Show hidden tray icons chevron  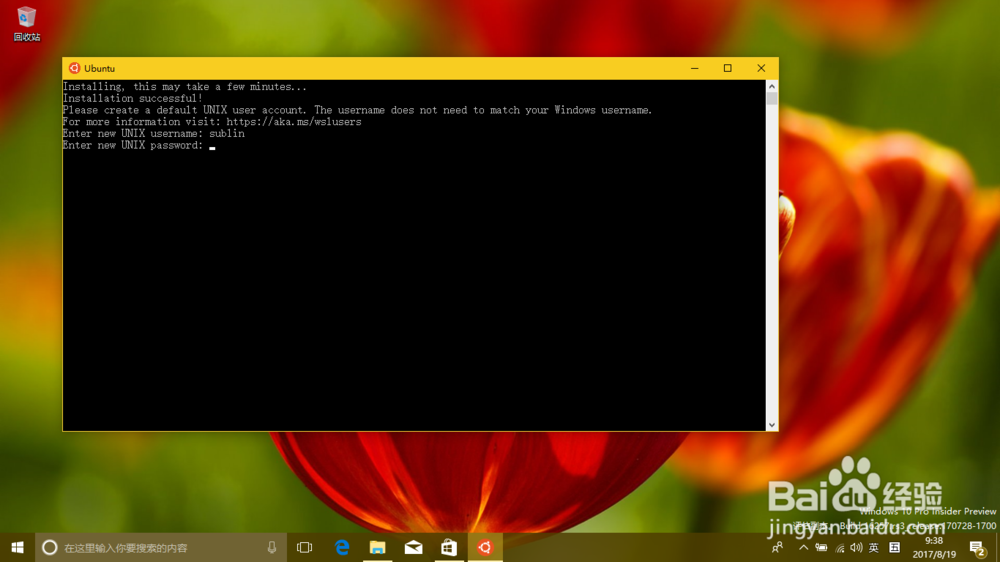[804, 547]
